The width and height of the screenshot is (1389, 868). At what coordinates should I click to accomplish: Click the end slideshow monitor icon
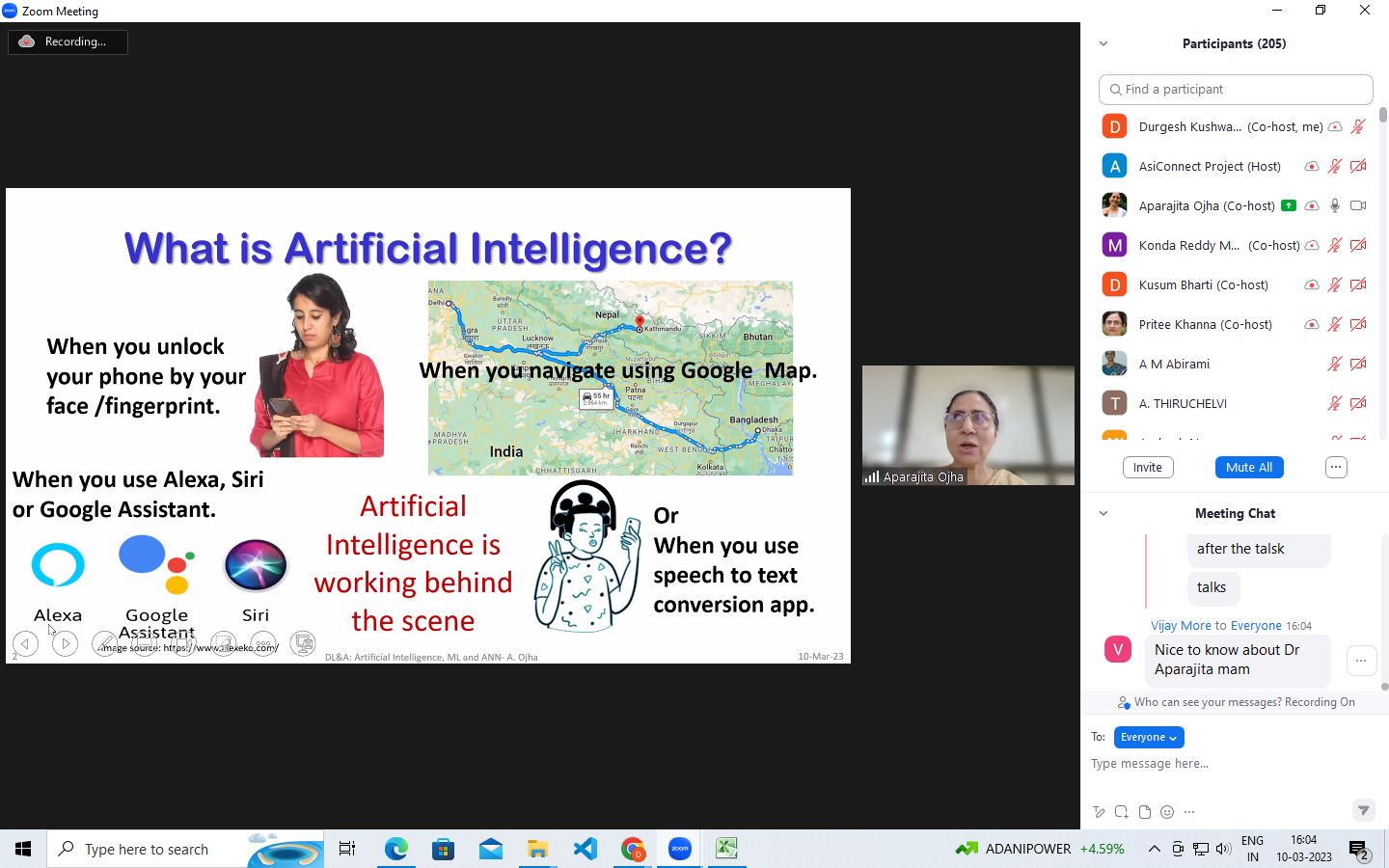(303, 643)
